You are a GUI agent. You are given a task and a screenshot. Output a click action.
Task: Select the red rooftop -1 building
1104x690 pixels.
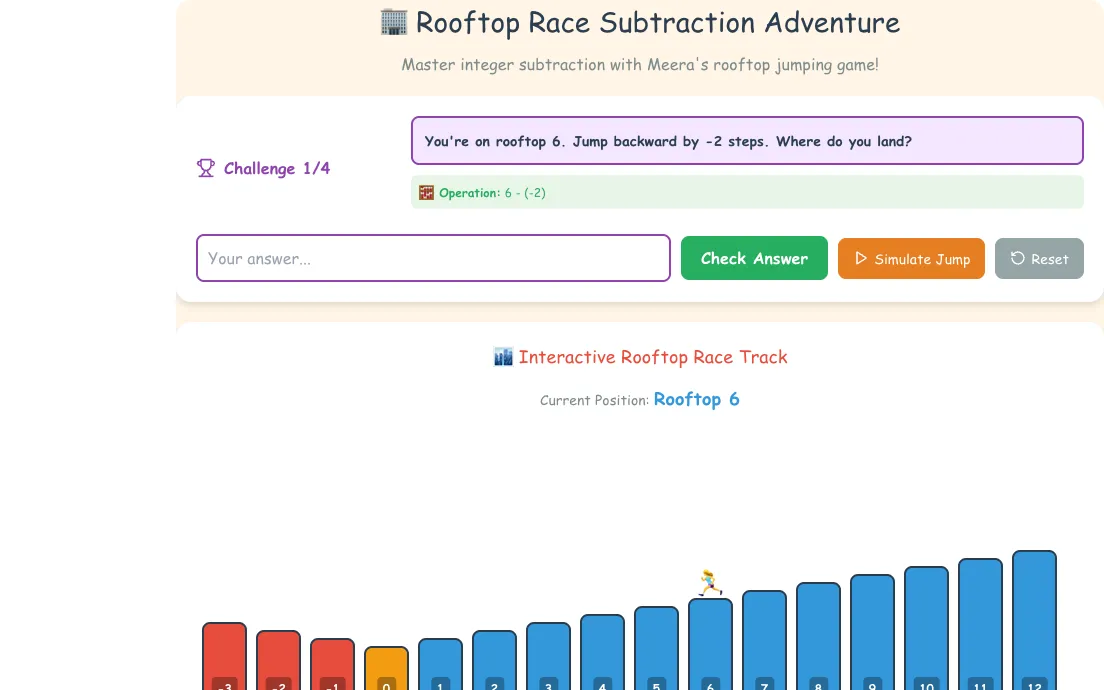pos(332,664)
